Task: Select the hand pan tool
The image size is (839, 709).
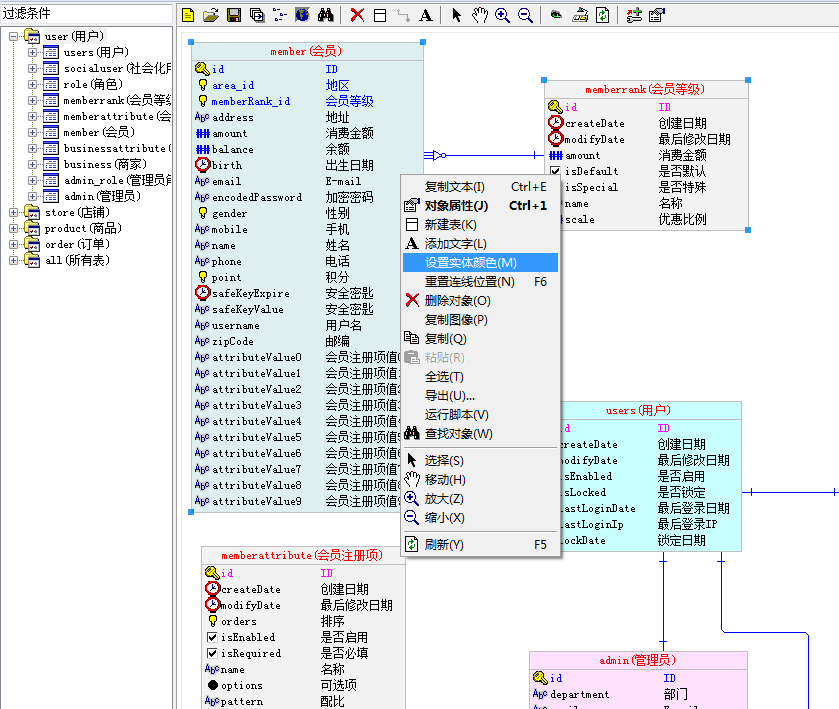Action: [478, 15]
